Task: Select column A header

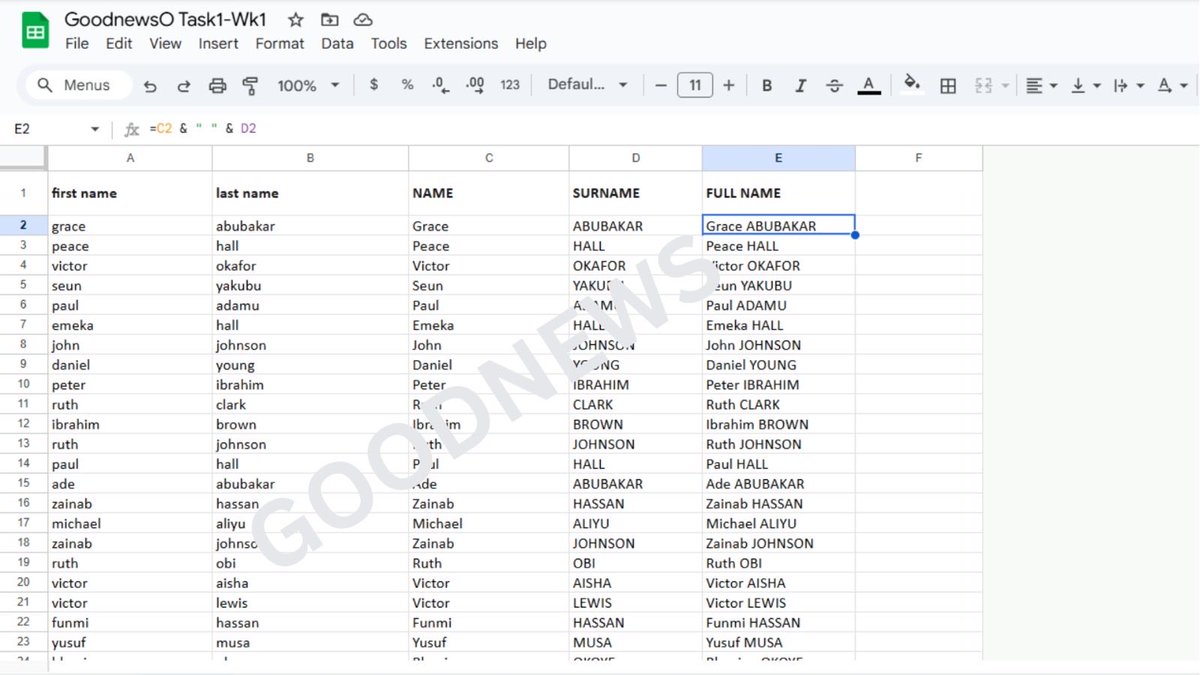Action: 130,158
